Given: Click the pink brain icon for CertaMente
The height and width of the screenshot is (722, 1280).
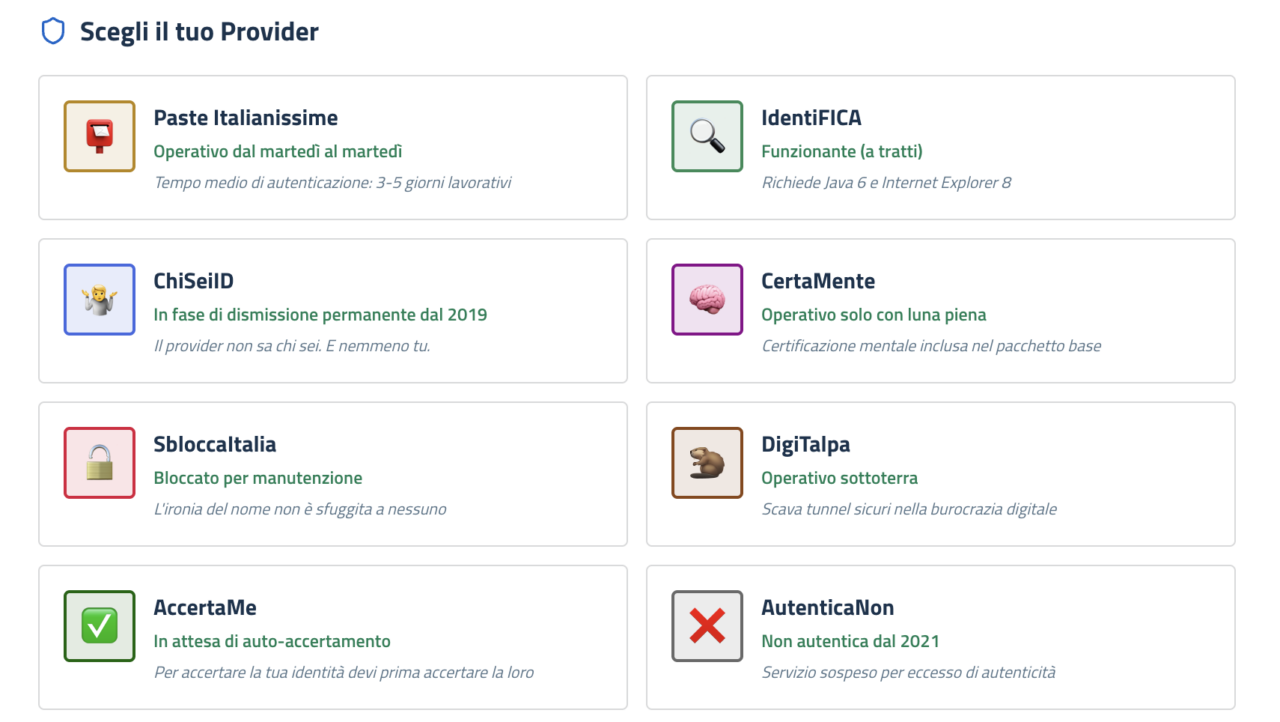Looking at the screenshot, I should pyautogui.click(x=707, y=299).
